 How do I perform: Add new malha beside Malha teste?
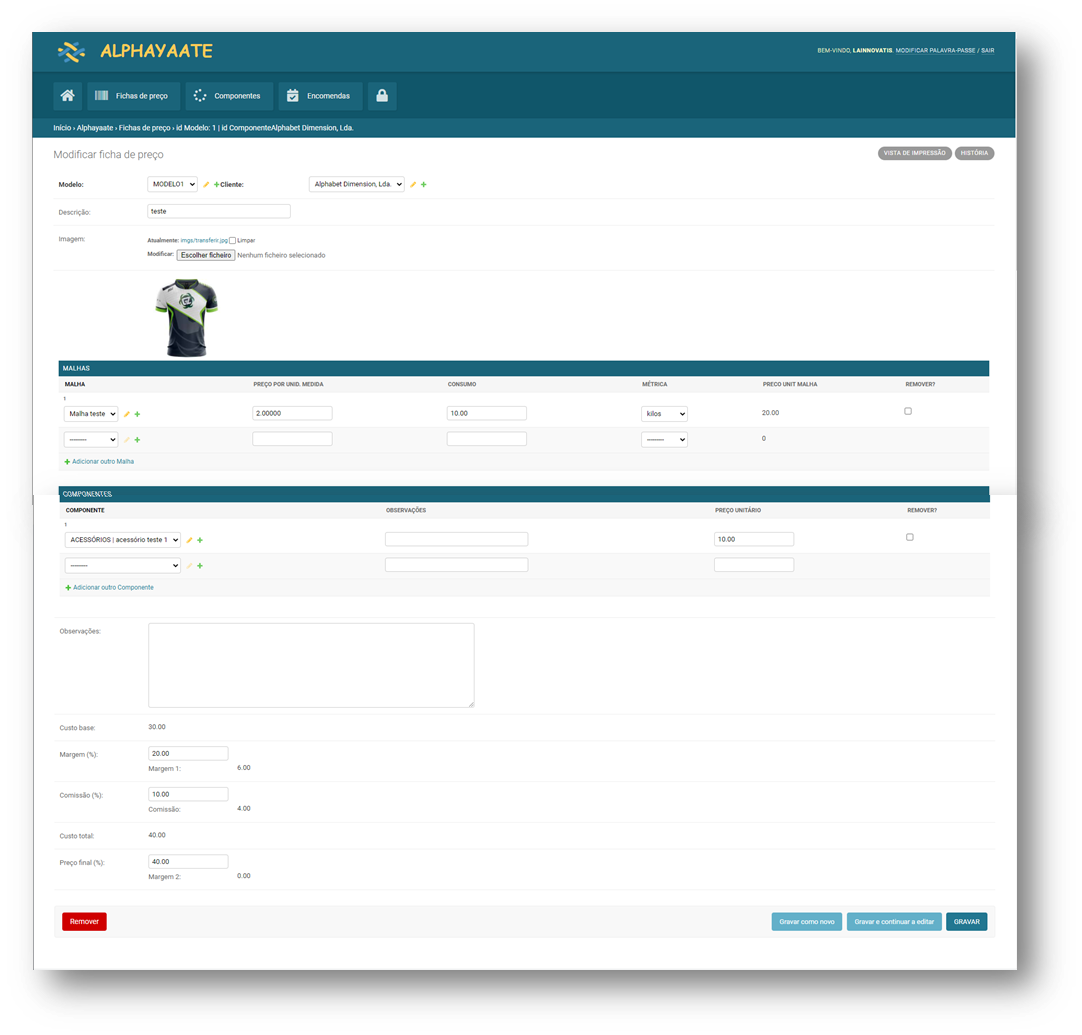tap(137, 414)
